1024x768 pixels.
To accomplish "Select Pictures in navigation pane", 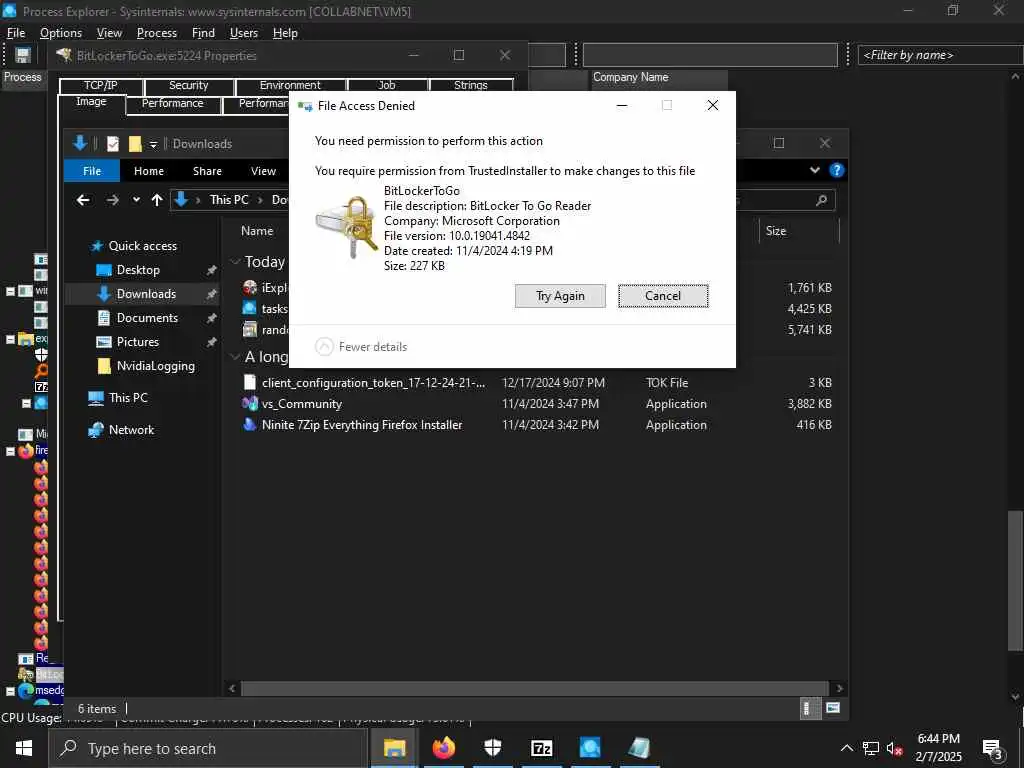I will 138,342.
